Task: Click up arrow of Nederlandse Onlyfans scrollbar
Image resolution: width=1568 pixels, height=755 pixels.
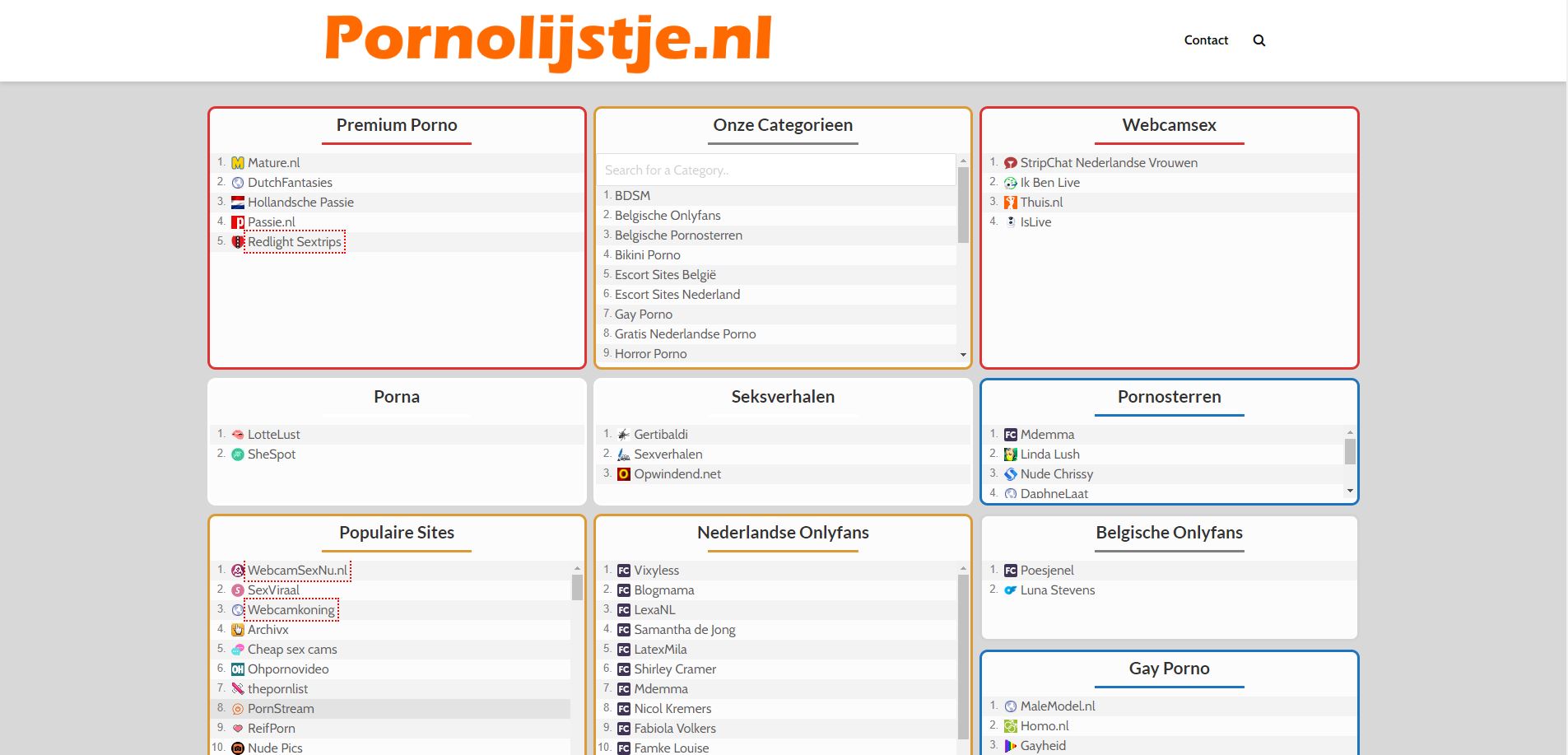Action: pyautogui.click(x=963, y=568)
